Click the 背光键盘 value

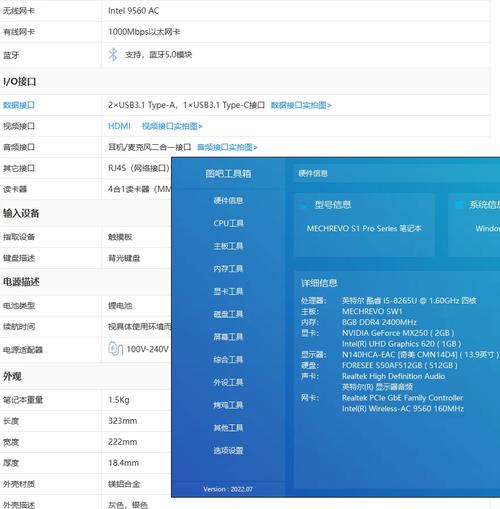tap(124, 258)
